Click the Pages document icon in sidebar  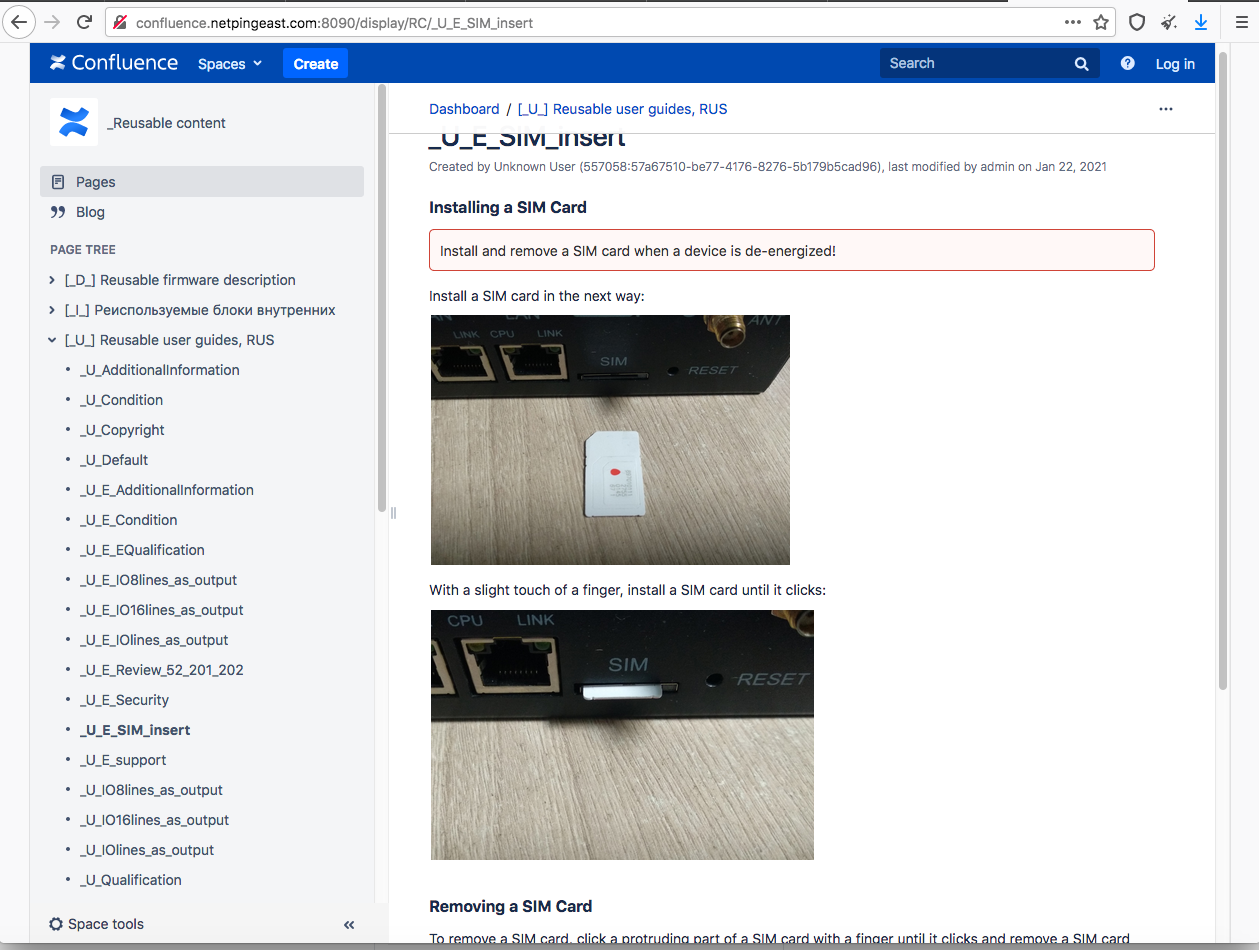click(x=58, y=182)
